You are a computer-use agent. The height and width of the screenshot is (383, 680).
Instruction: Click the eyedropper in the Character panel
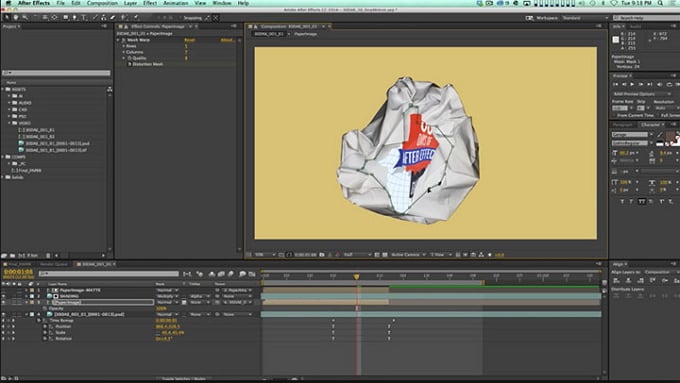(660, 135)
